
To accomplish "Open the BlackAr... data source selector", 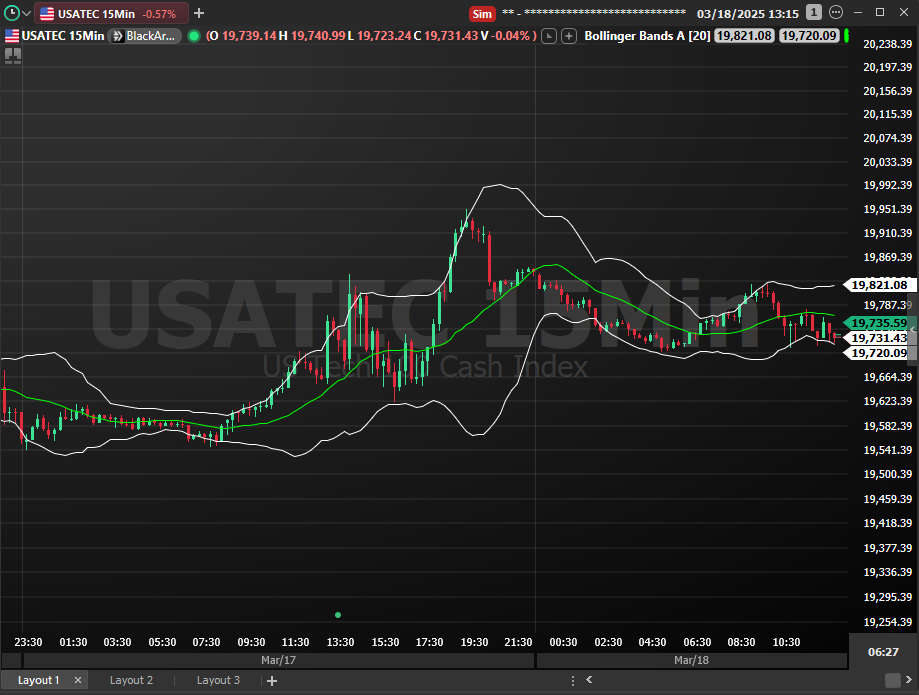I will (x=146, y=36).
